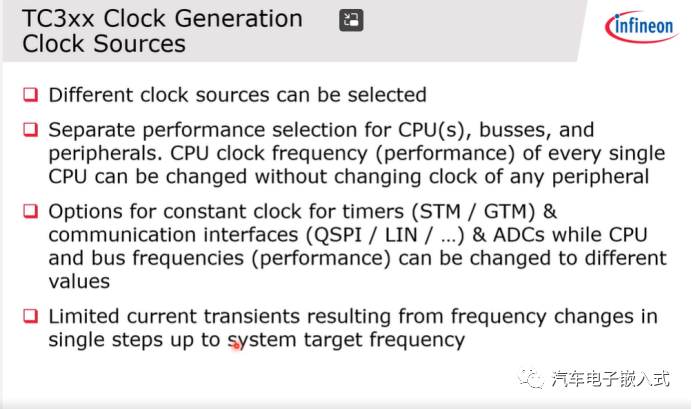Click the red laser pointer dot
The image size is (692, 409).
tap(236, 346)
